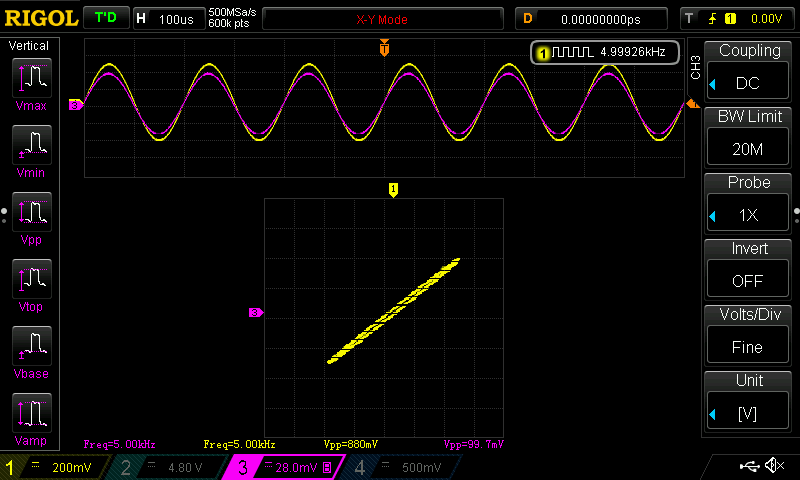Collapse left measurement panel via dot handle
Image resolution: width=800 pixels, height=480 pixels.
(x=4, y=215)
